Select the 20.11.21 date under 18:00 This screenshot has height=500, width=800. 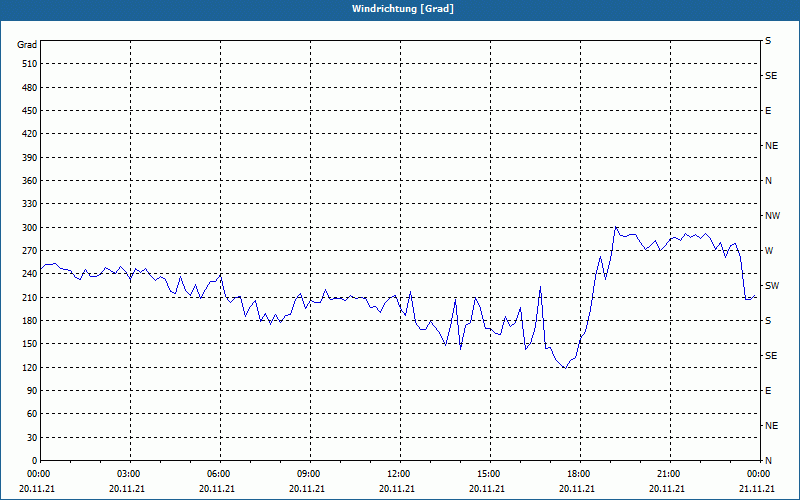[577, 488]
